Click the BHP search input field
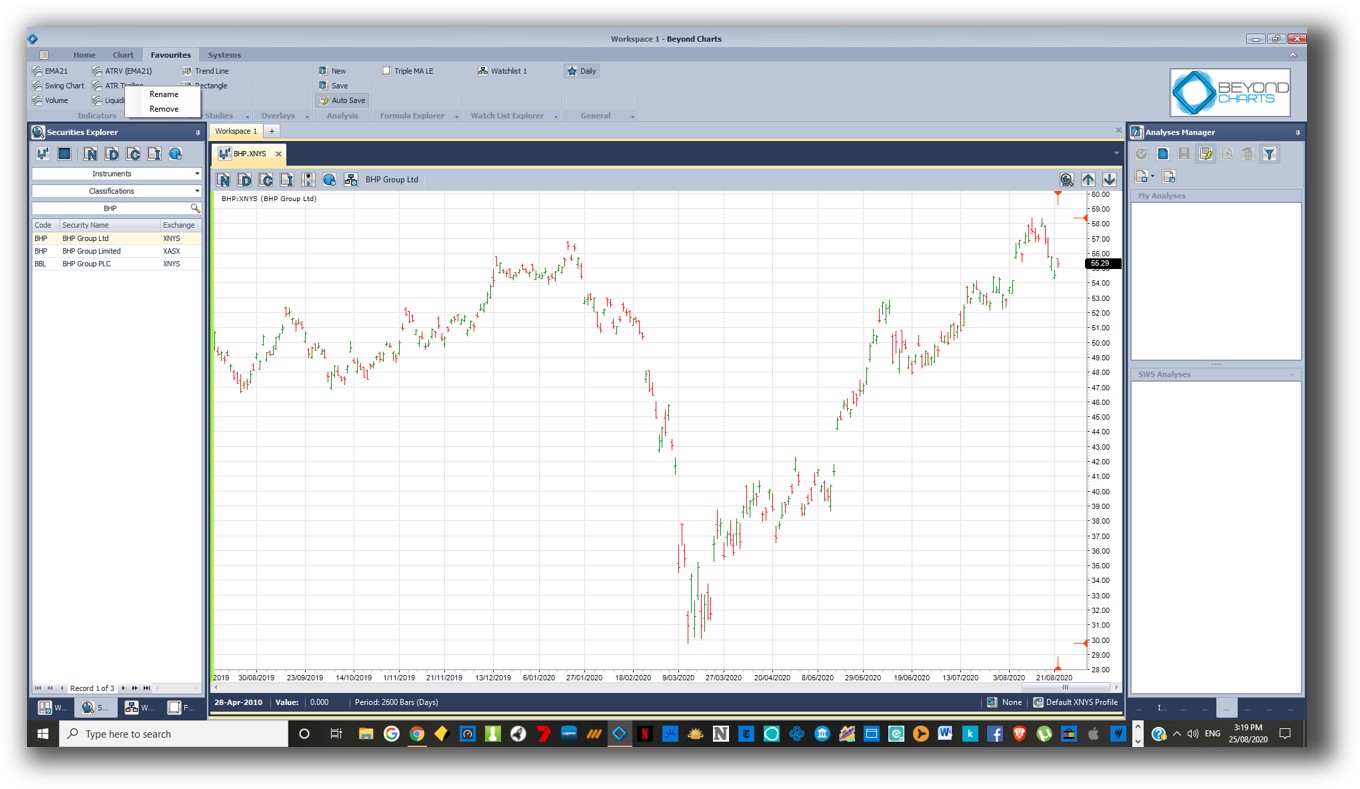Screen dimensions: 1360x789 click(x=110, y=208)
